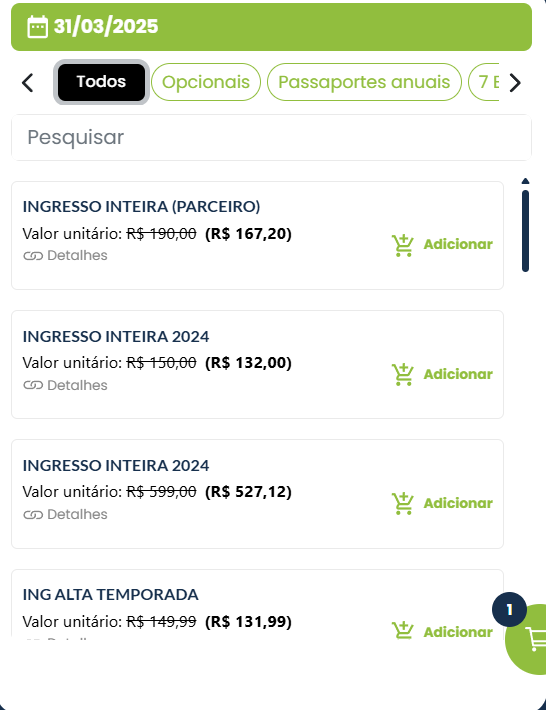Click Adicionar for ING ALTA TEMPORADA
Screen dimensions: 546x710
pyautogui.click(x=458, y=632)
